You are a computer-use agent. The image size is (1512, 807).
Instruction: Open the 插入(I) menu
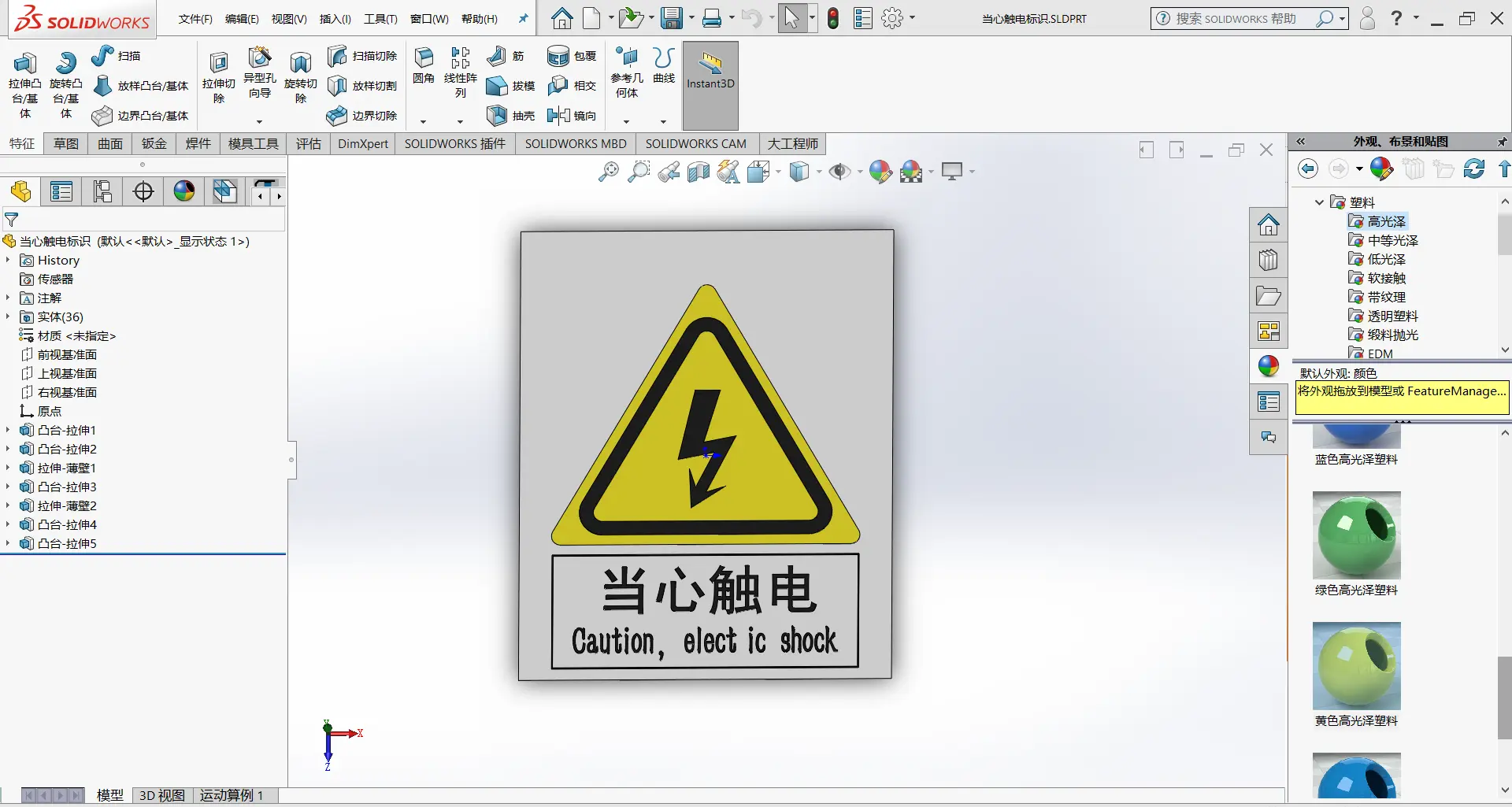(x=335, y=19)
